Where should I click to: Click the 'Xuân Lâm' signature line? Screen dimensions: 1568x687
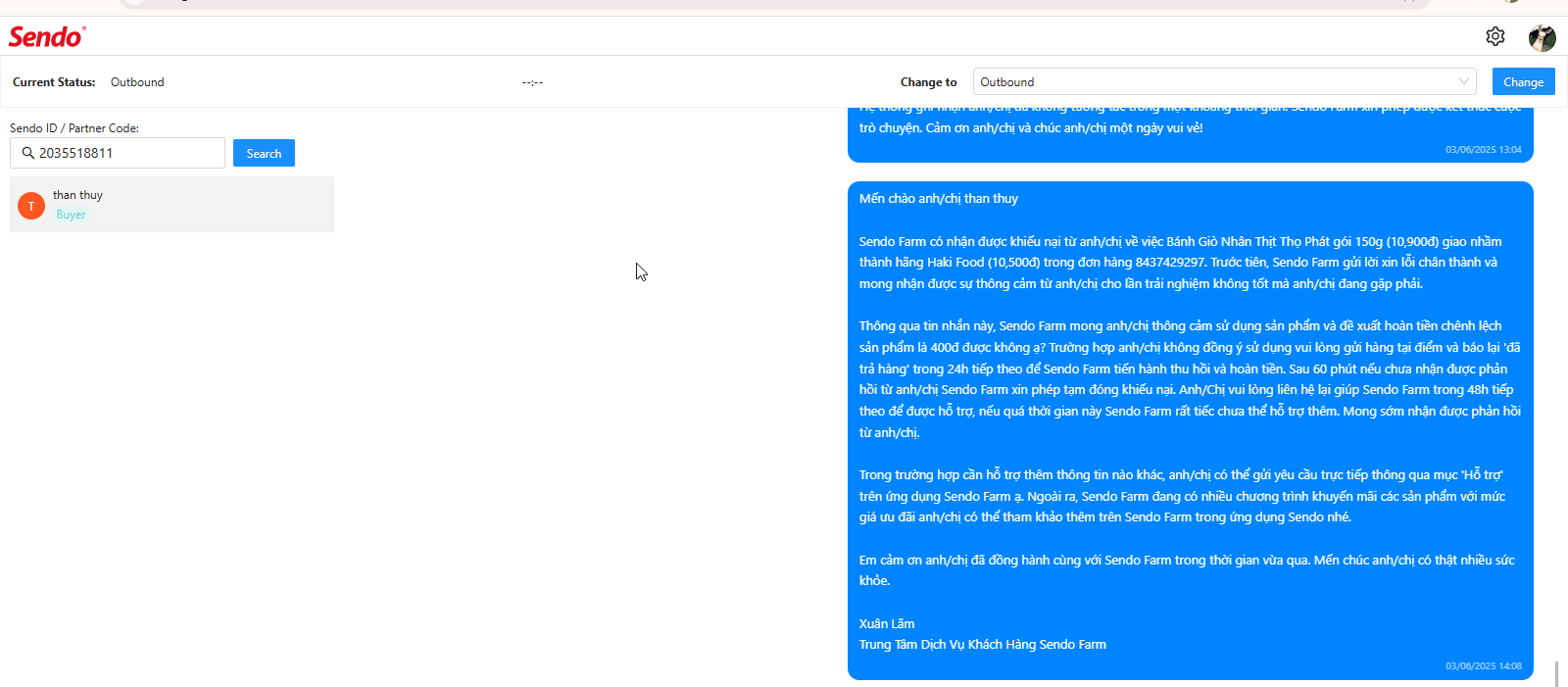pyautogui.click(x=886, y=623)
